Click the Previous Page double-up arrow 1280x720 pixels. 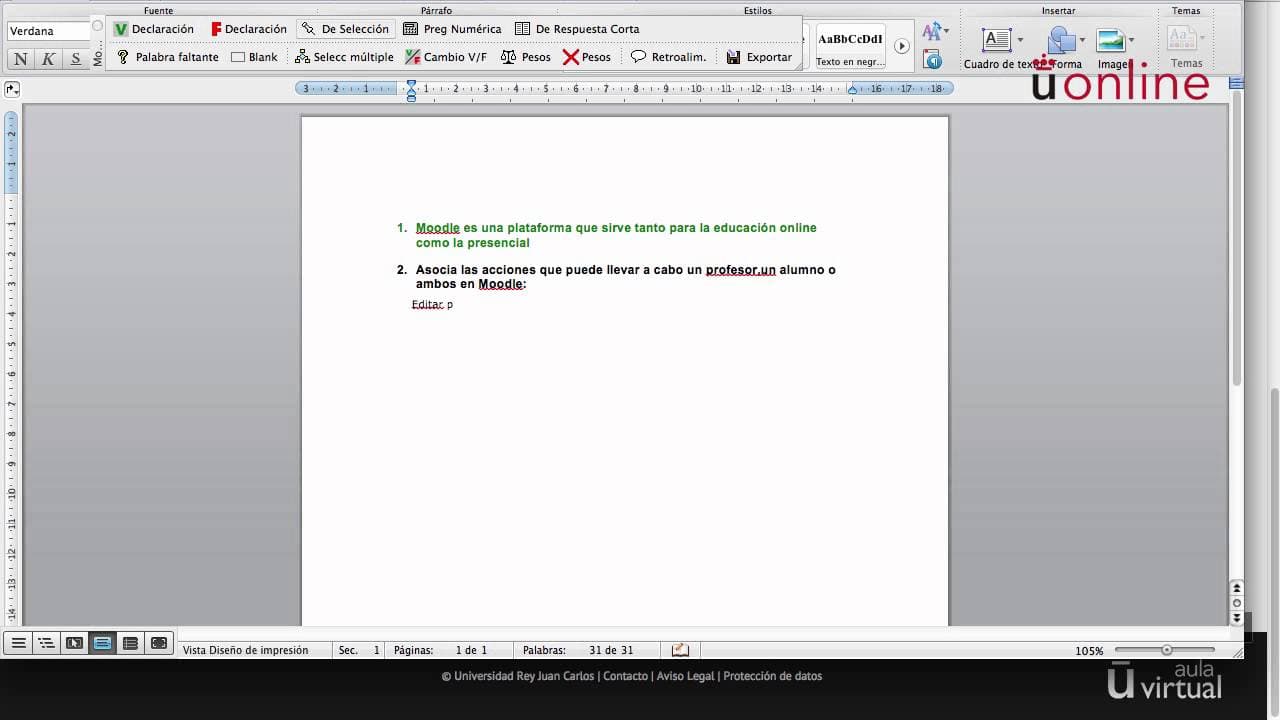click(1237, 589)
